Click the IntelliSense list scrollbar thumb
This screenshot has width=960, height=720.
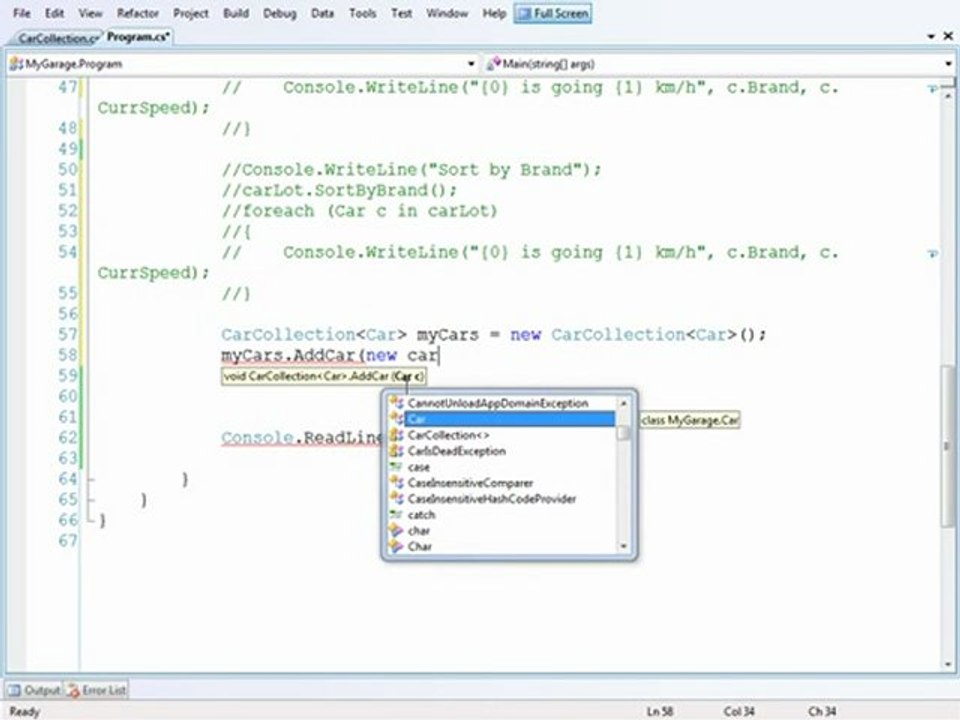(624, 433)
